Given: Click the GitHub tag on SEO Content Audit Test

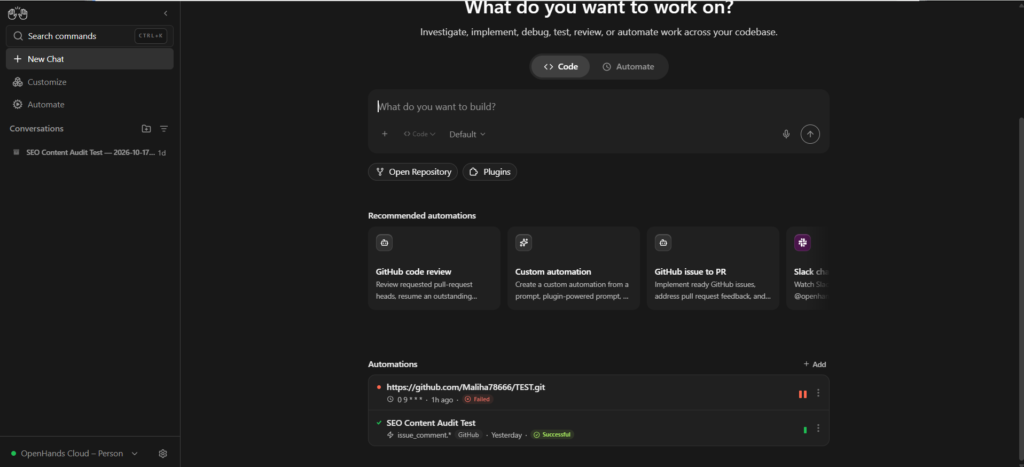Looking at the screenshot, I should click(x=468, y=434).
